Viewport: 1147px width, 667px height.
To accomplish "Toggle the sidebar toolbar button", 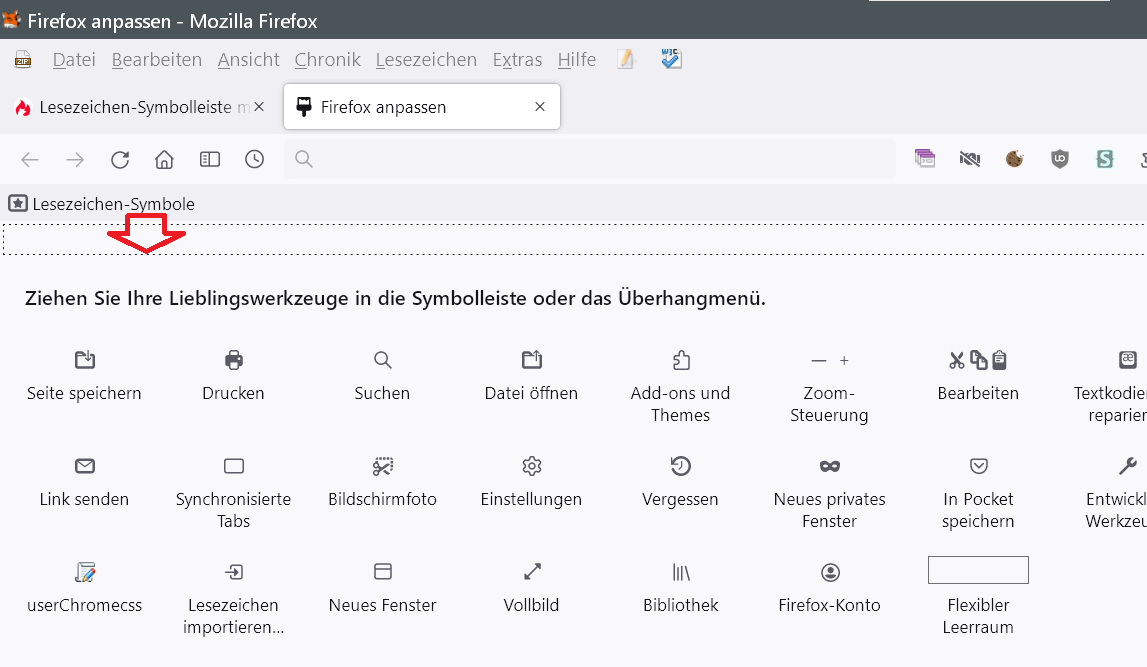I will tap(210, 159).
